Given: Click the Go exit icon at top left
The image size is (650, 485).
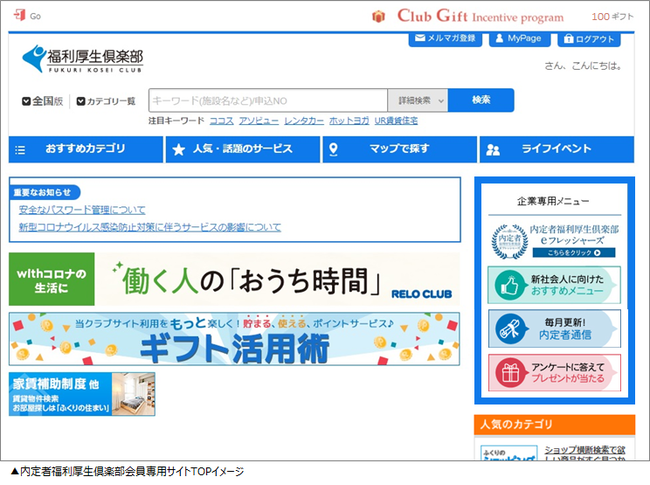Looking at the screenshot, I should tap(19, 15).
